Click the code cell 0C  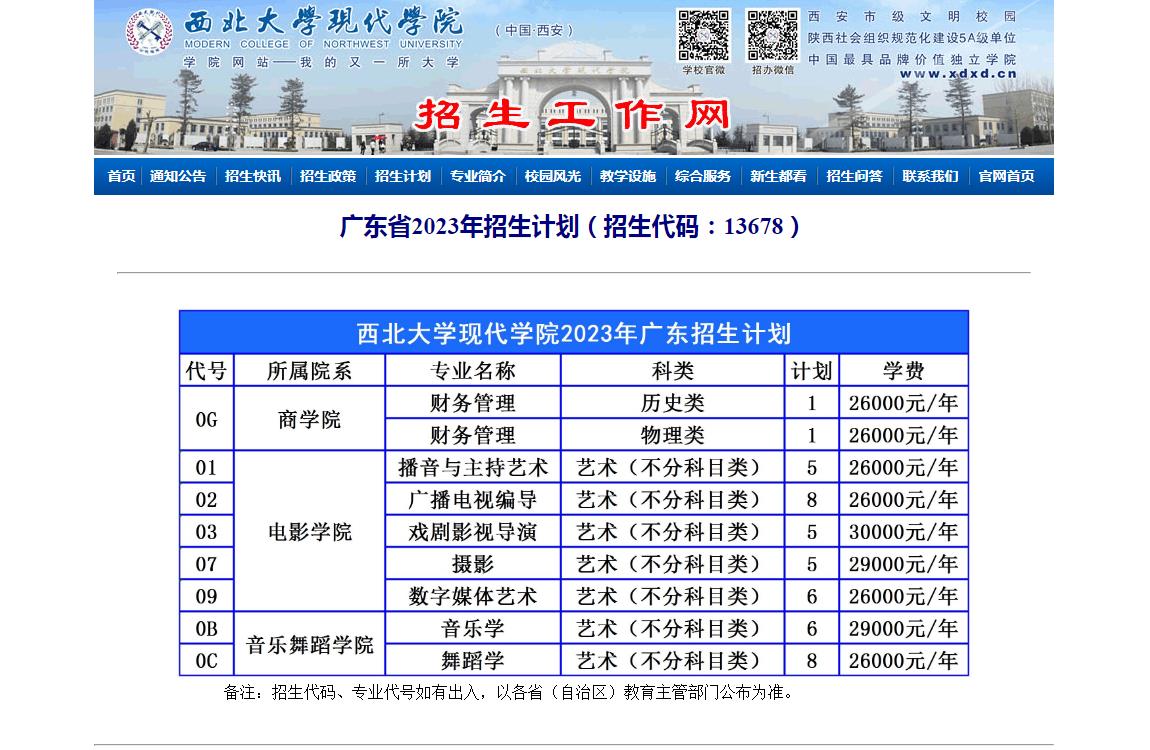pyautogui.click(x=206, y=661)
